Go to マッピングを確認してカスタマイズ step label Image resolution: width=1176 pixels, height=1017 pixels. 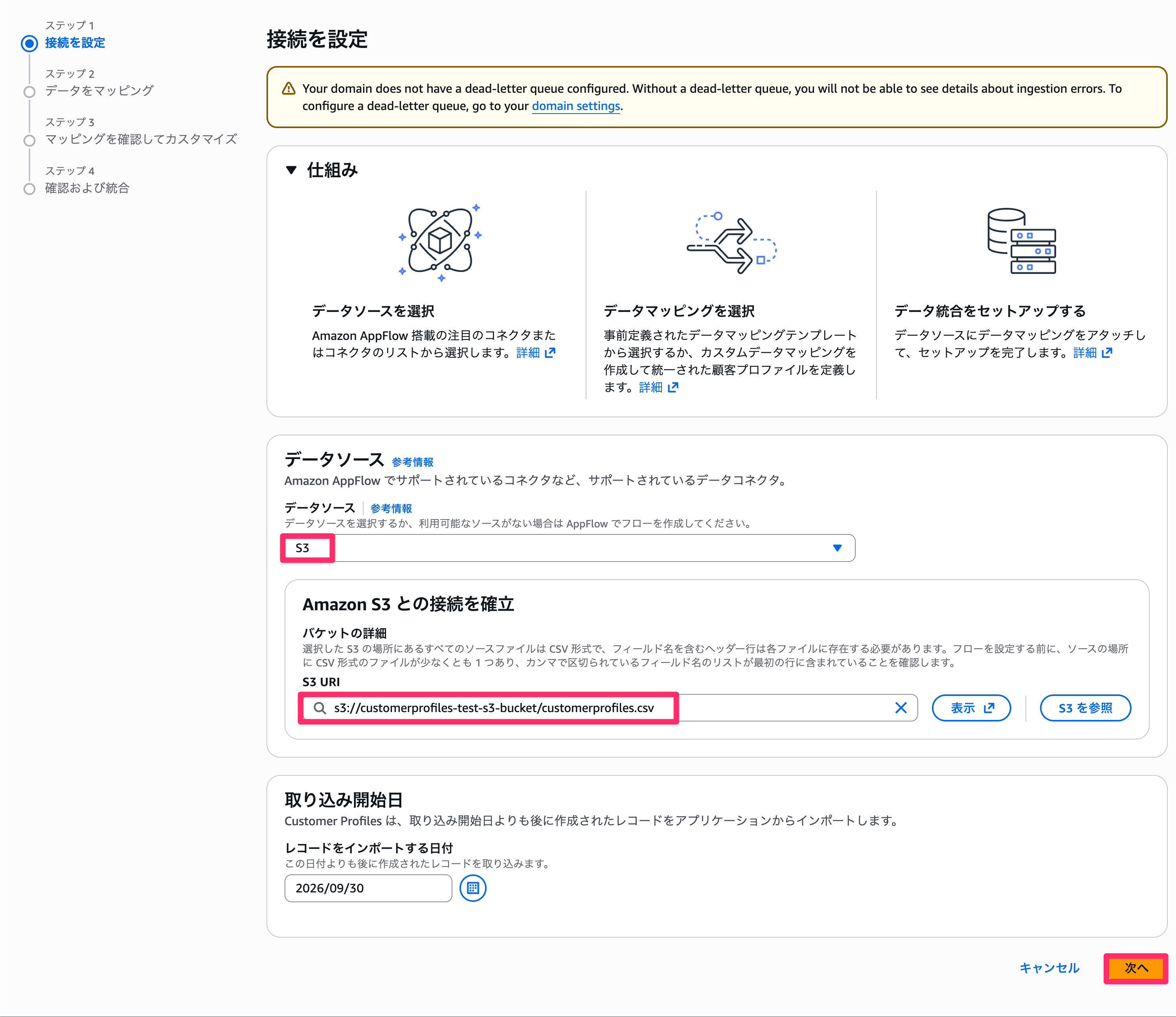(141, 139)
